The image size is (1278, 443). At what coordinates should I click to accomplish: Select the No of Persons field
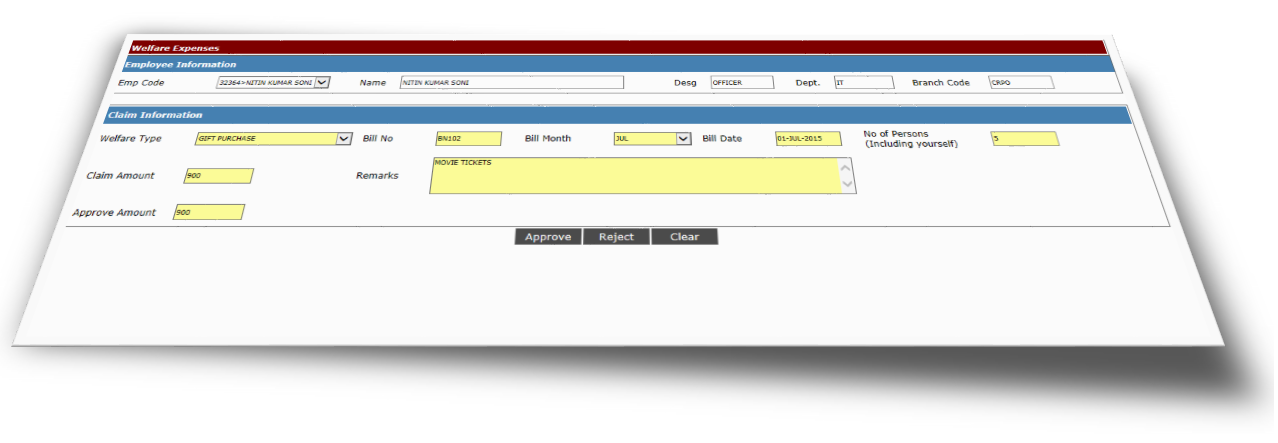pyautogui.click(x=1024, y=139)
